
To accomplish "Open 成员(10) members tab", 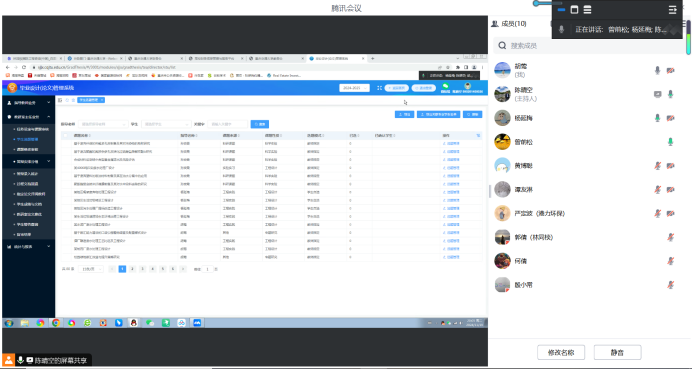I will click(x=509, y=23).
